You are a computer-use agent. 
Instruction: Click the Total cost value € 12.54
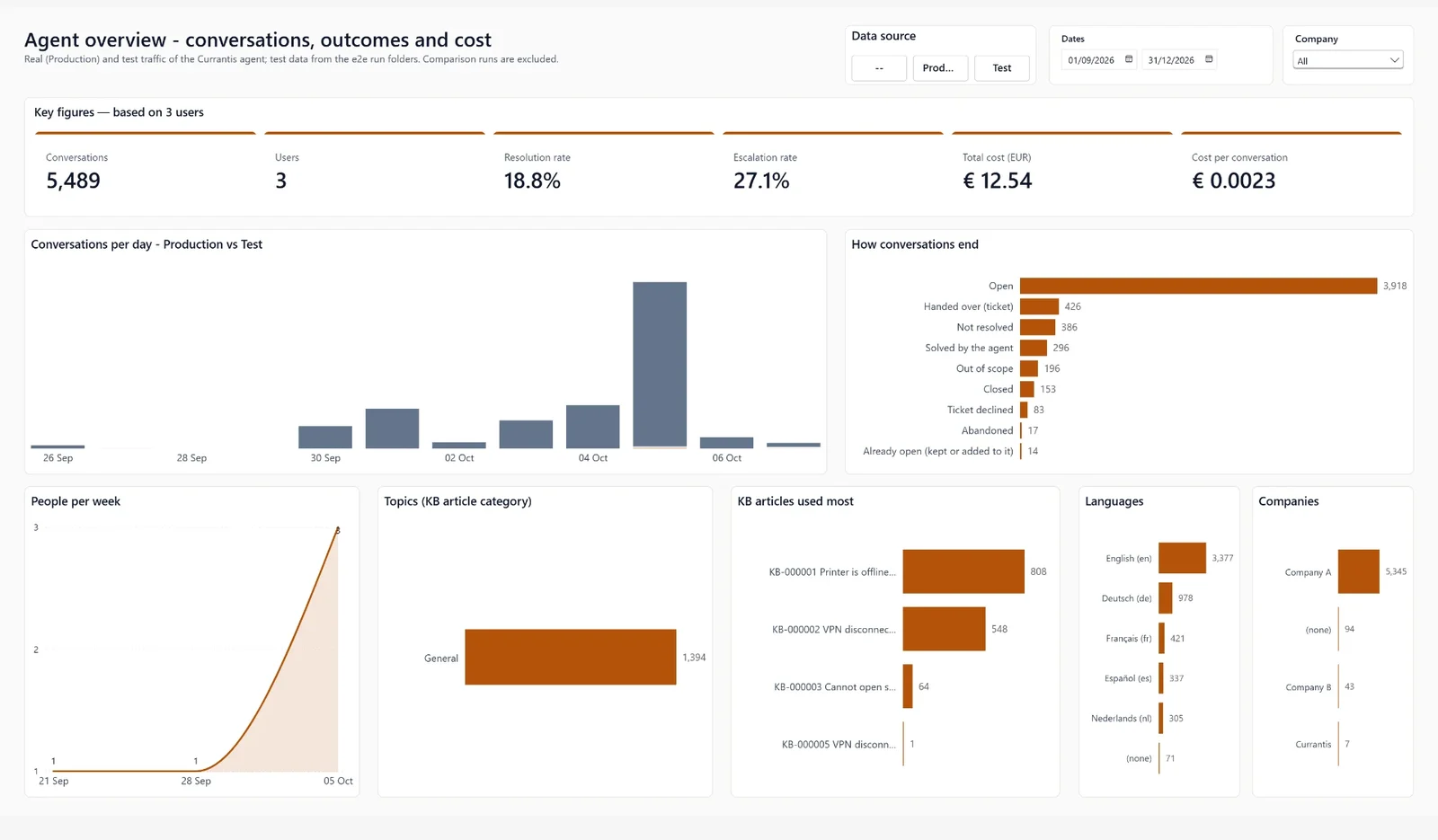[998, 181]
